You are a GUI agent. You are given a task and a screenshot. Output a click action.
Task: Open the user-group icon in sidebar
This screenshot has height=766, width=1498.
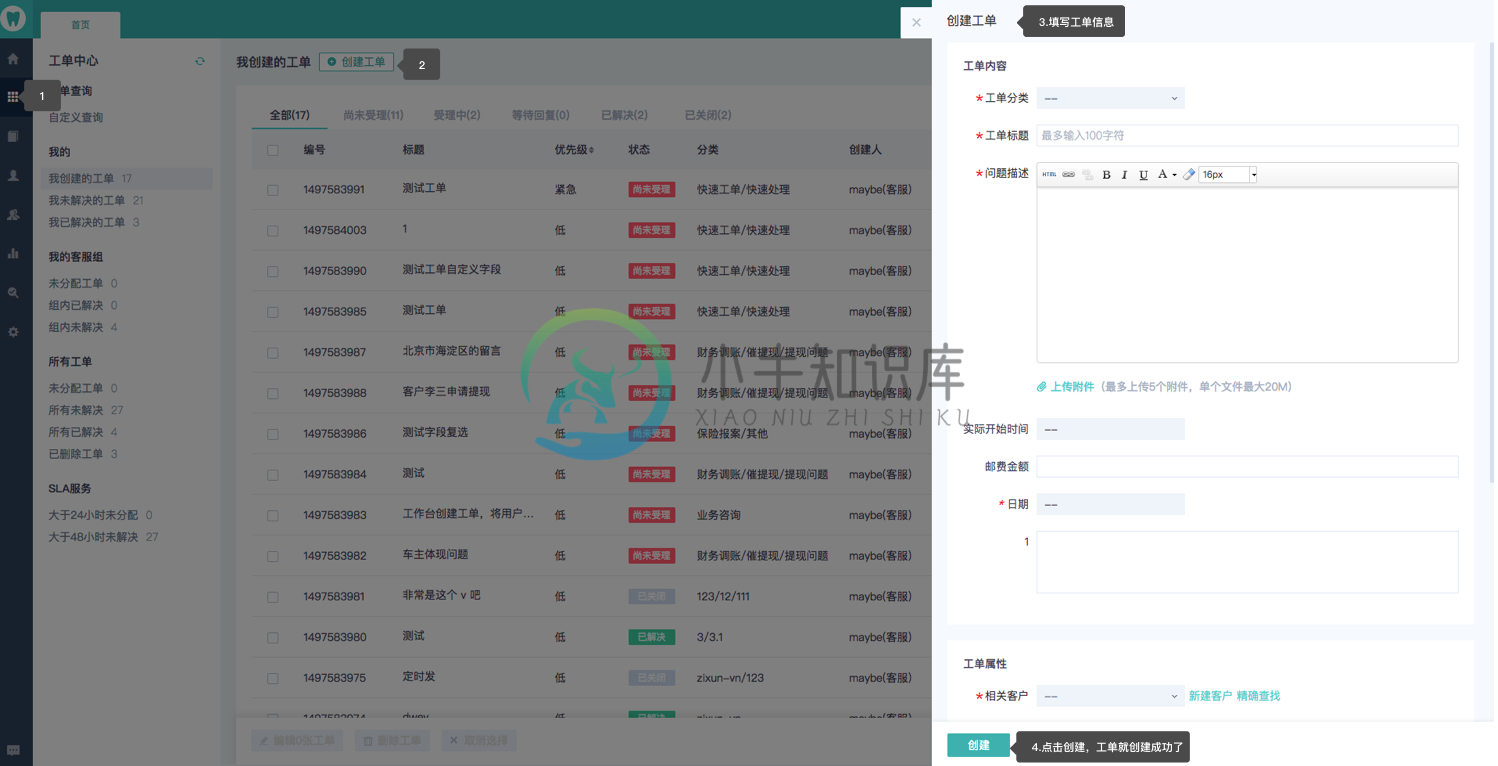(13, 214)
